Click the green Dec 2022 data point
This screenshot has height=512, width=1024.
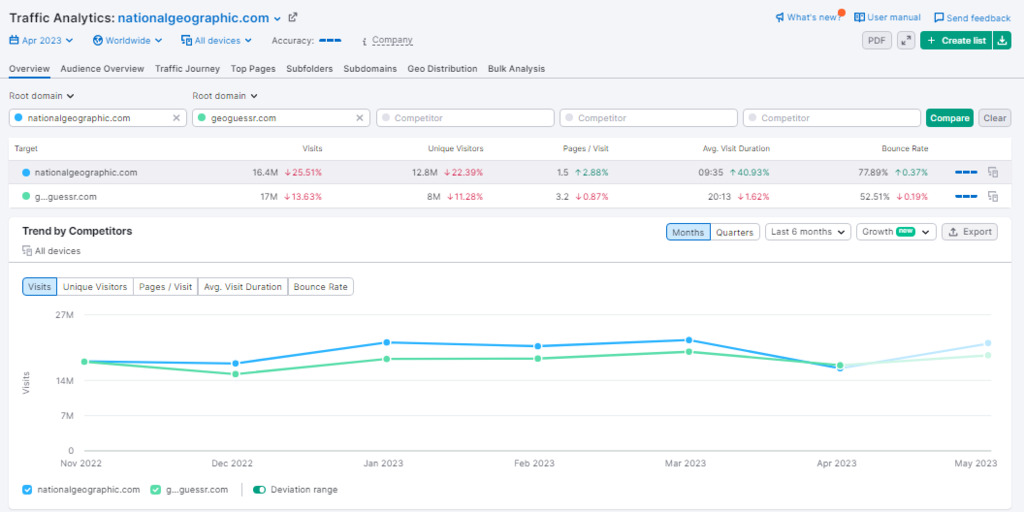(236, 374)
